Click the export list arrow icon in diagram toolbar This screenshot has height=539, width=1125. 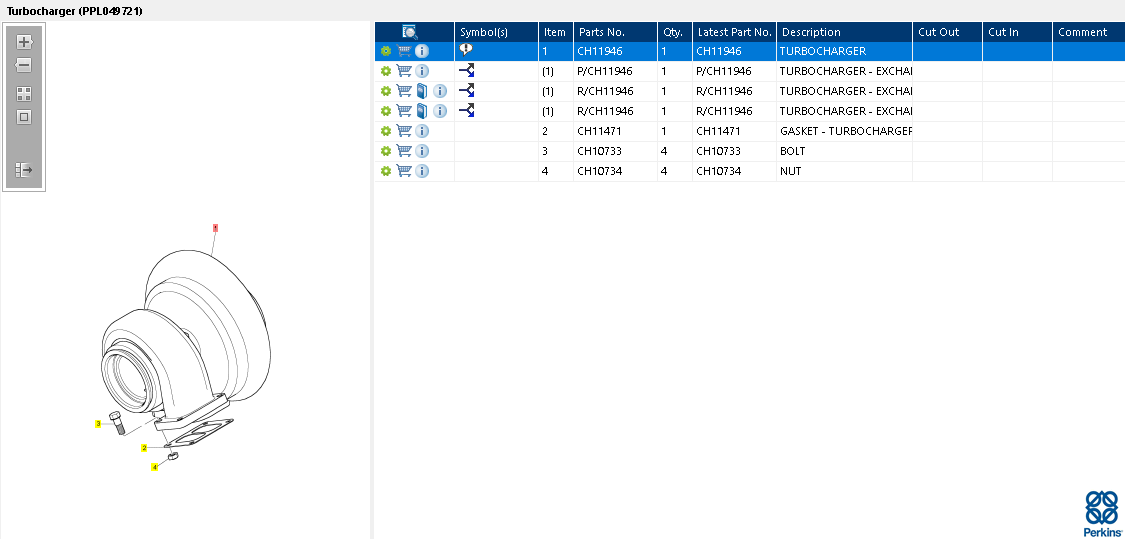pos(24,170)
